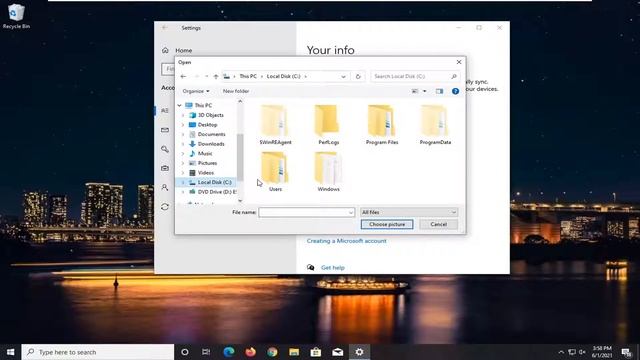Open the SWinREAgent folder
Screen dimensions: 640x360
point(275,124)
